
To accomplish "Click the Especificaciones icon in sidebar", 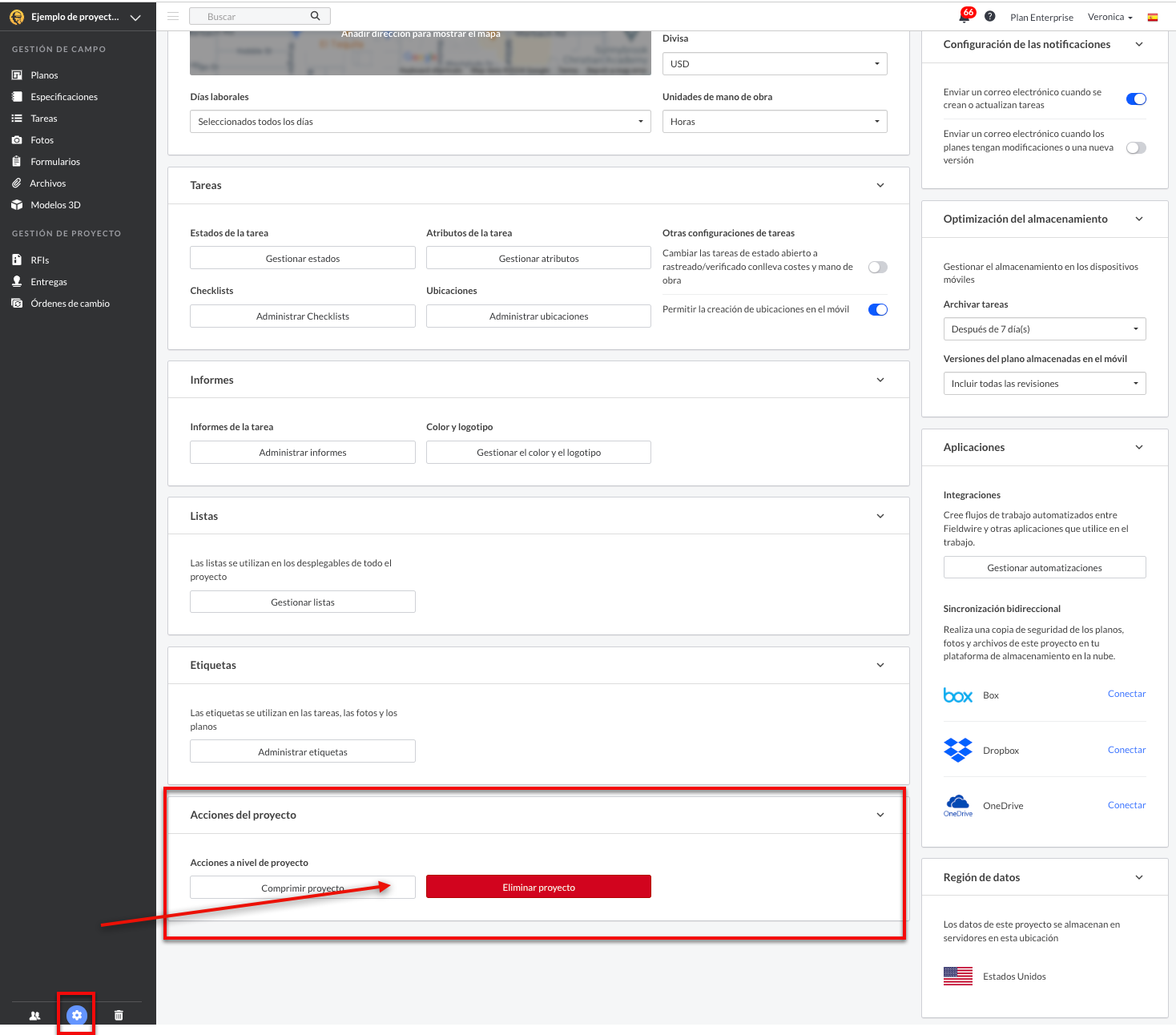I will [17, 97].
